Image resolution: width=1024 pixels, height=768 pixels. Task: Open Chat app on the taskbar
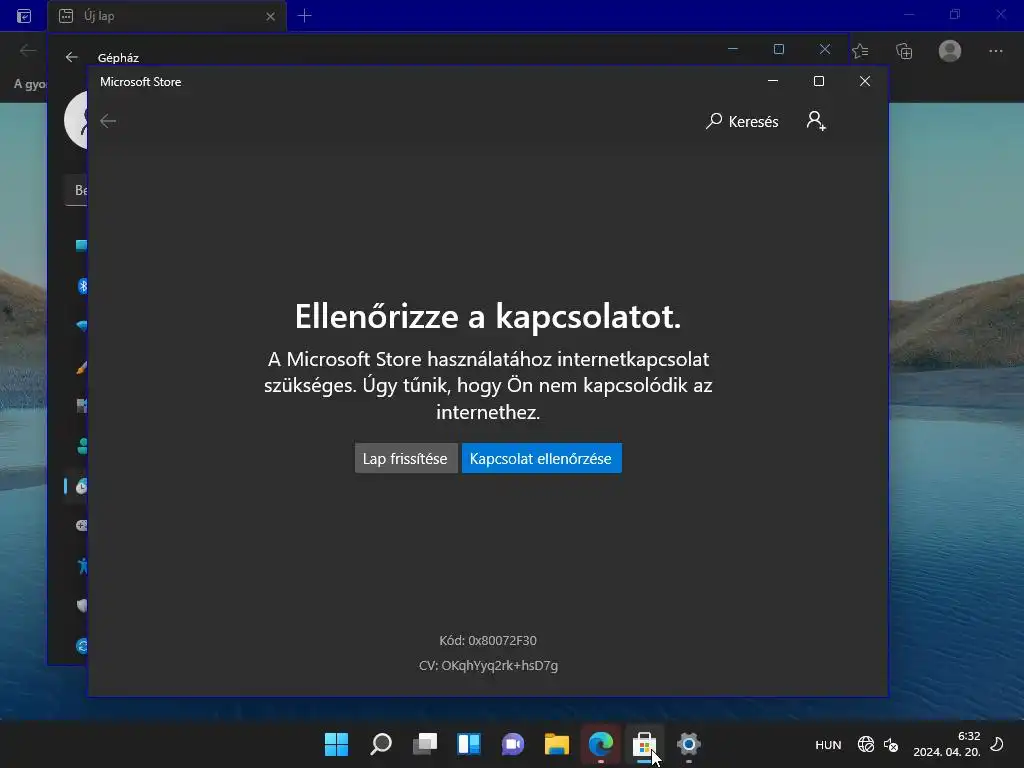pyautogui.click(x=513, y=744)
